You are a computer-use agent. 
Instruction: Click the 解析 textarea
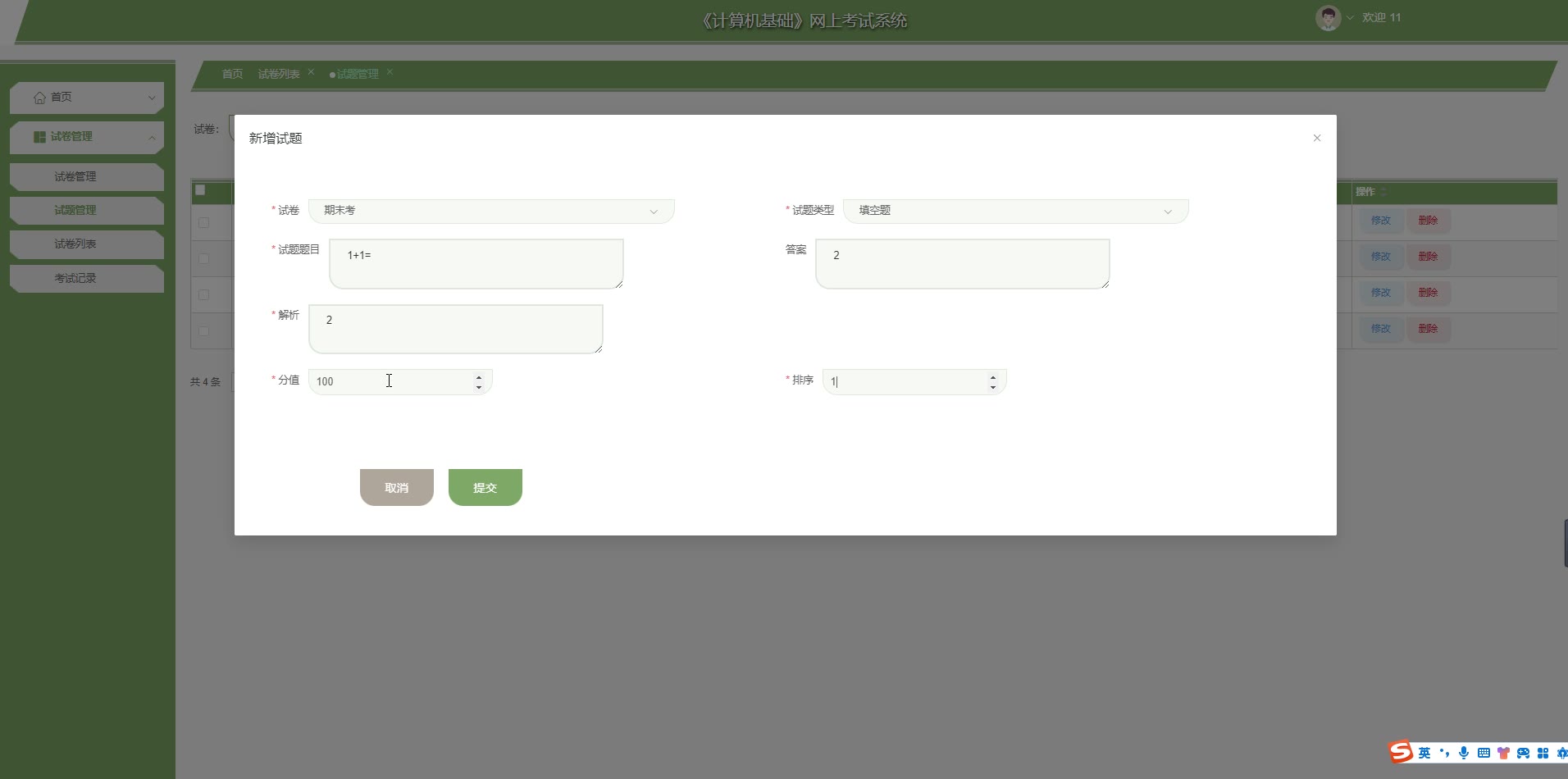(456, 329)
